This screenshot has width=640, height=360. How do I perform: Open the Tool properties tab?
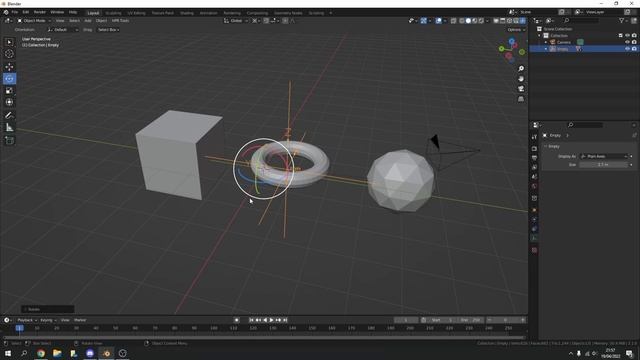tap(534, 137)
